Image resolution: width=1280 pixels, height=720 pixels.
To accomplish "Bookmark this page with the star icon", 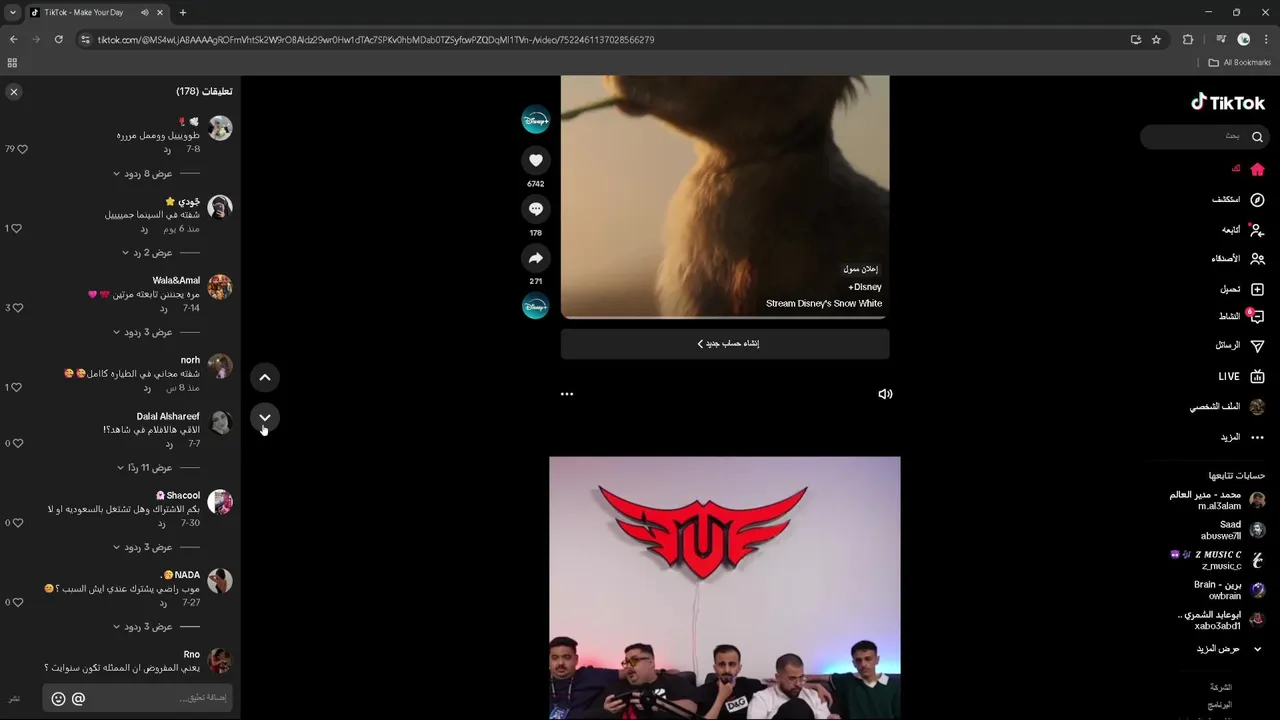I will click(x=1156, y=39).
